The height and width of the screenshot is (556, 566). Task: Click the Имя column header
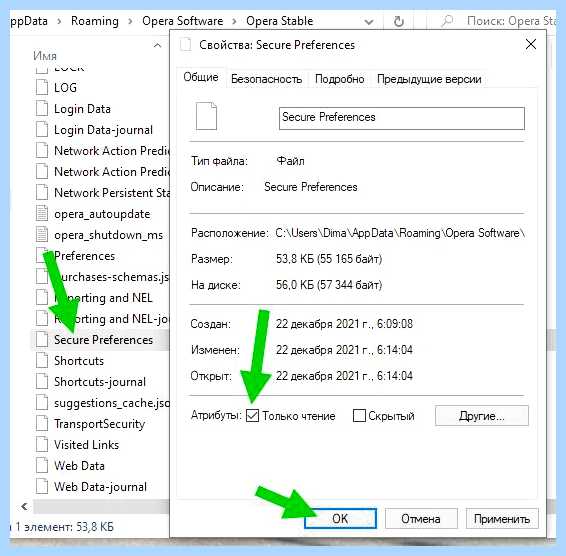(45, 56)
